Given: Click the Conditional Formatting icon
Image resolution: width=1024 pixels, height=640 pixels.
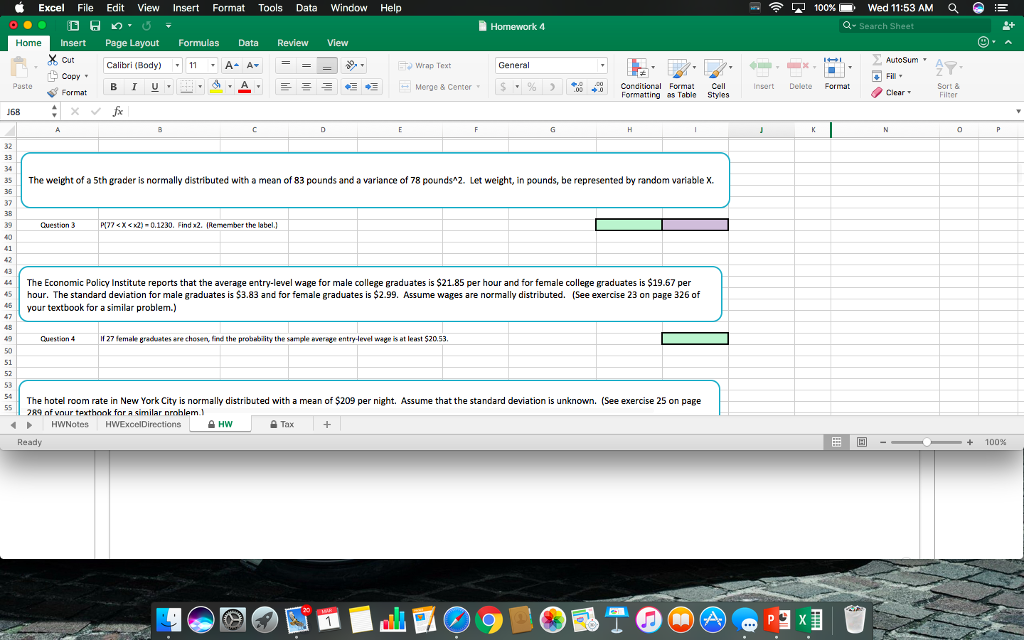Looking at the screenshot, I should click(637, 68).
